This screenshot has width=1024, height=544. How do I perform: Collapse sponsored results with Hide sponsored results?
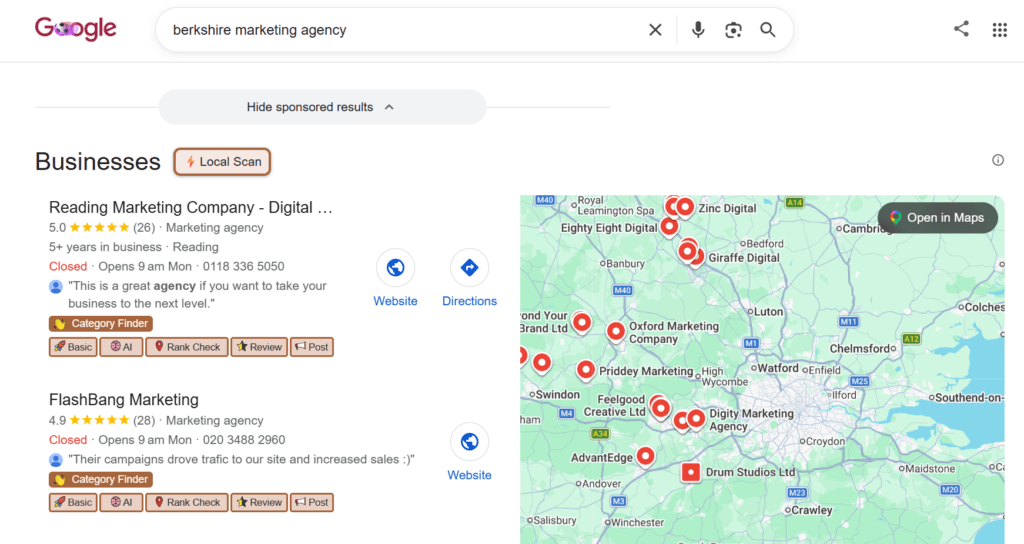323,107
